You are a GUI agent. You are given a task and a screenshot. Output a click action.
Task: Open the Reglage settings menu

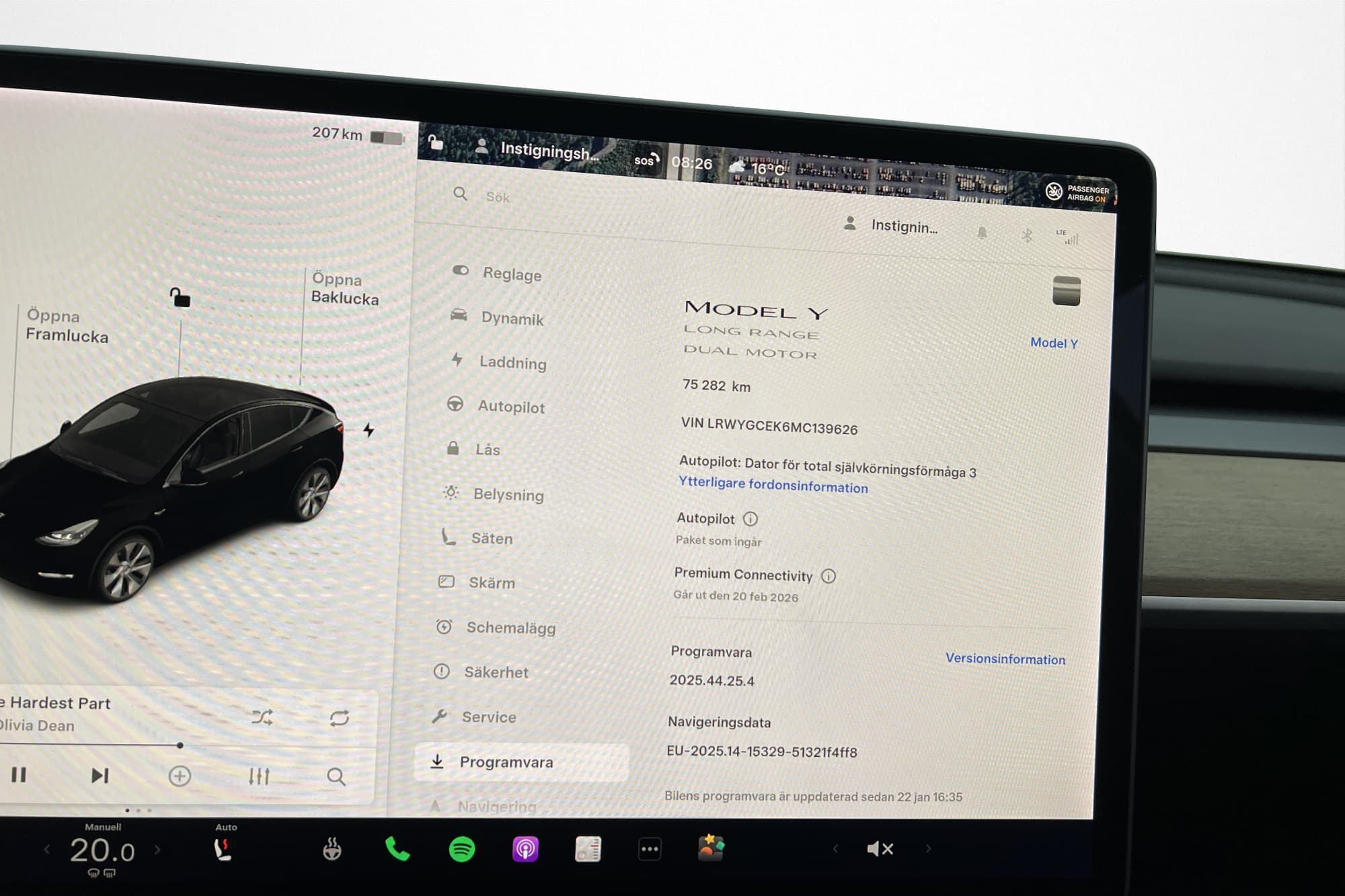pos(498,273)
